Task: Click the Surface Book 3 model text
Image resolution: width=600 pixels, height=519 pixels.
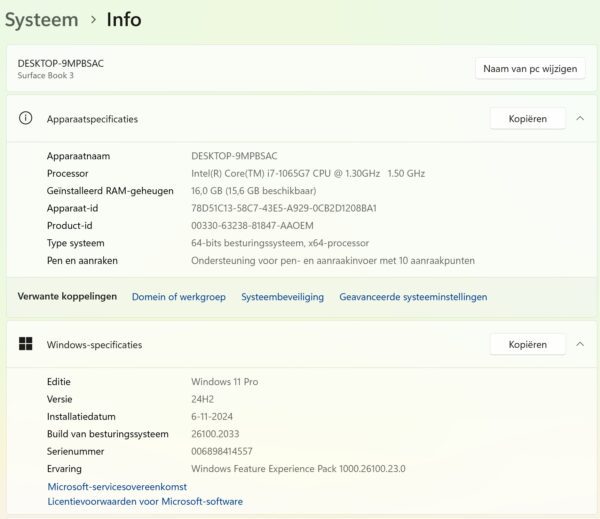Action: pos(46,75)
